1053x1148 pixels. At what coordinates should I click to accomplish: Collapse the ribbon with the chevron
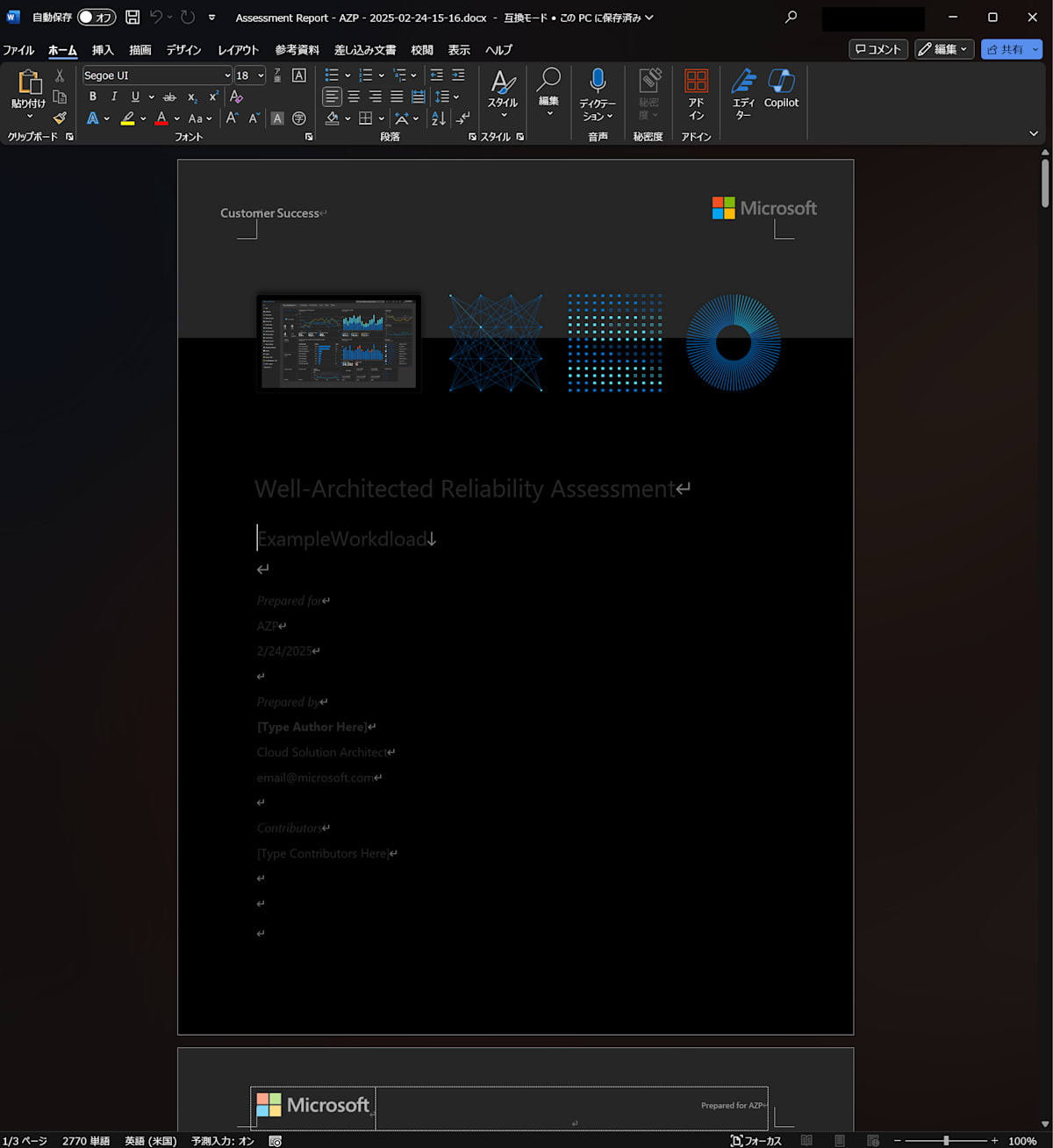click(x=1034, y=134)
